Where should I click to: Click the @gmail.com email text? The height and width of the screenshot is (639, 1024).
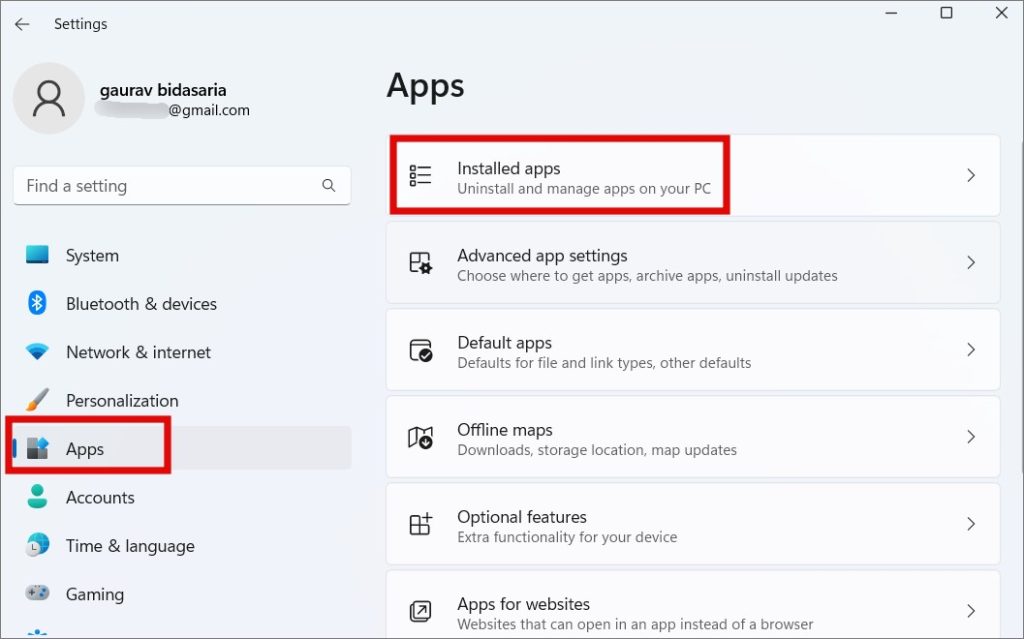[209, 110]
